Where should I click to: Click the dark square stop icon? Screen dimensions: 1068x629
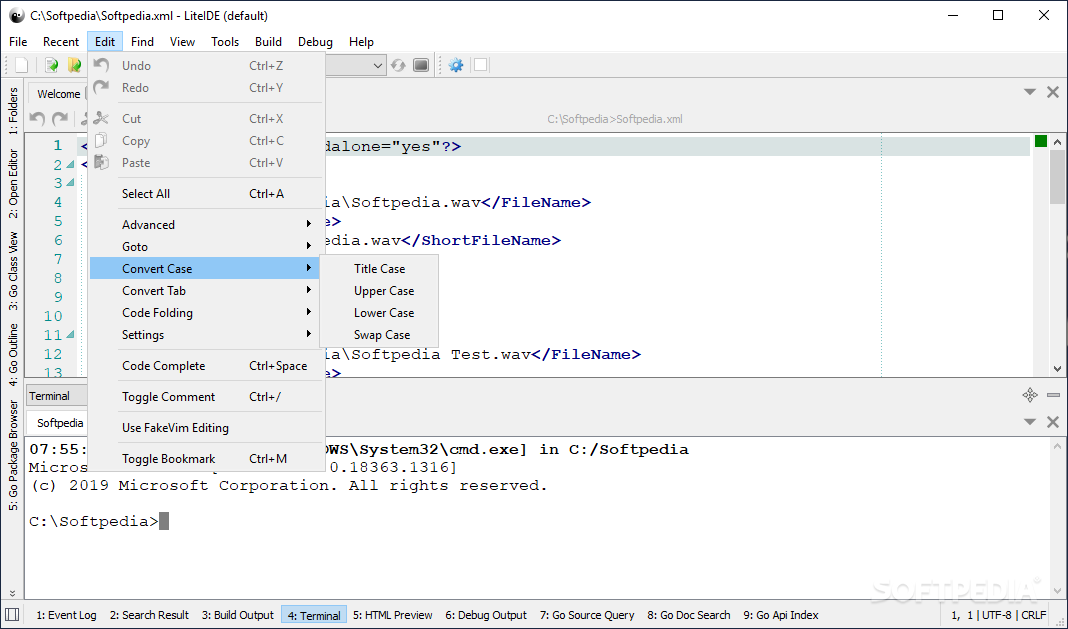(x=421, y=65)
